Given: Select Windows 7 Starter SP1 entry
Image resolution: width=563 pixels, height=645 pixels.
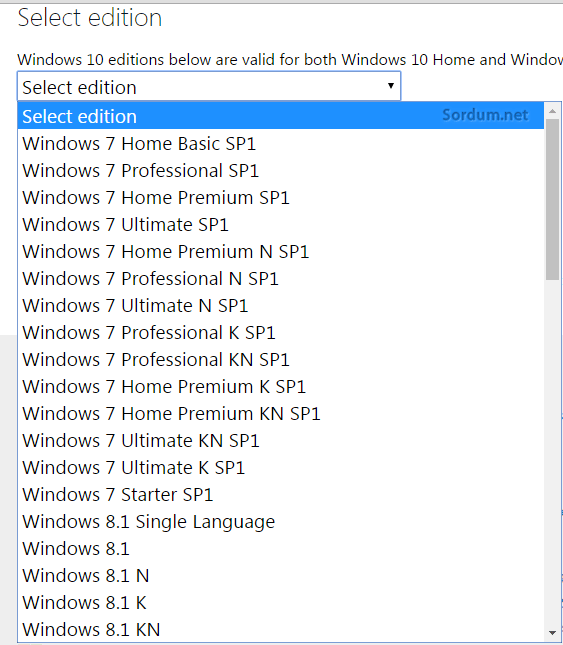Looking at the screenshot, I should [x=281, y=494].
